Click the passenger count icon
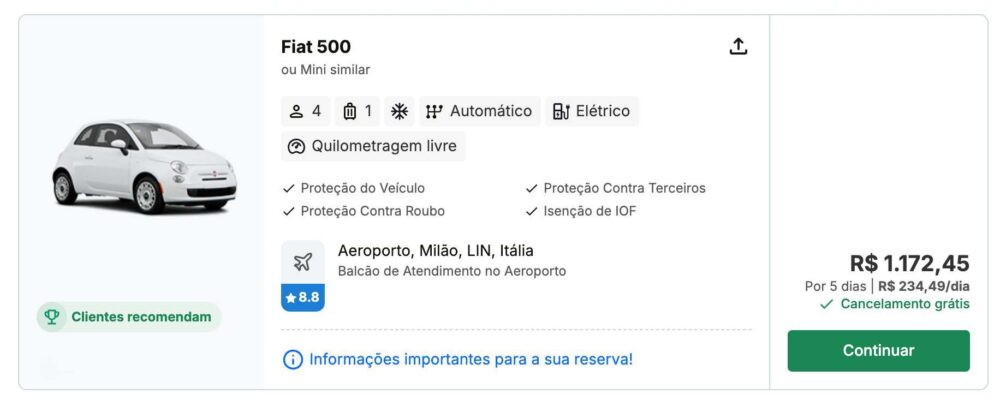This screenshot has height=406, width=1000. [x=296, y=111]
